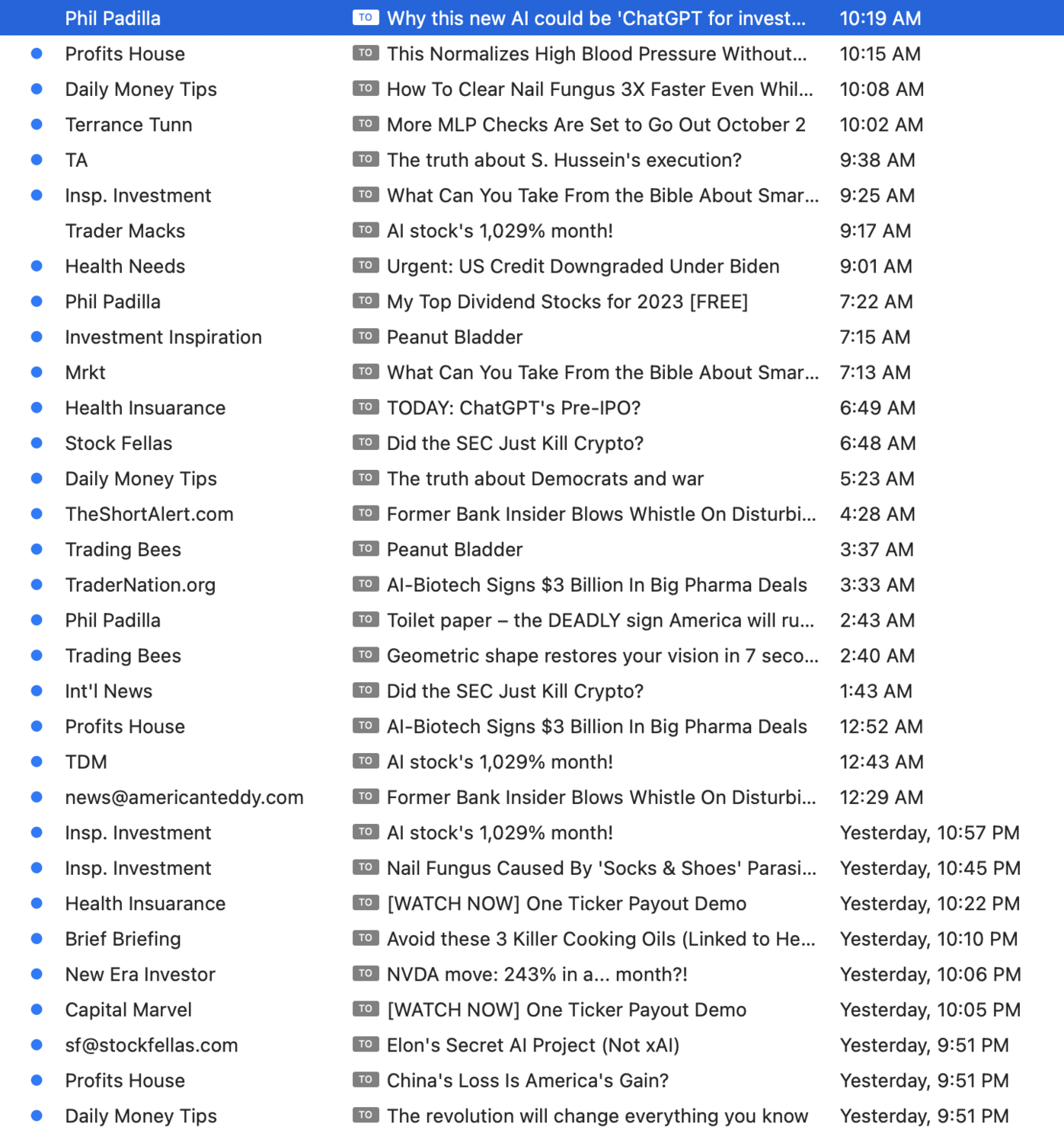The width and height of the screenshot is (1064, 1130).
Task: Click the TO badge before 'NVDA move' subject
Action: coord(366,973)
